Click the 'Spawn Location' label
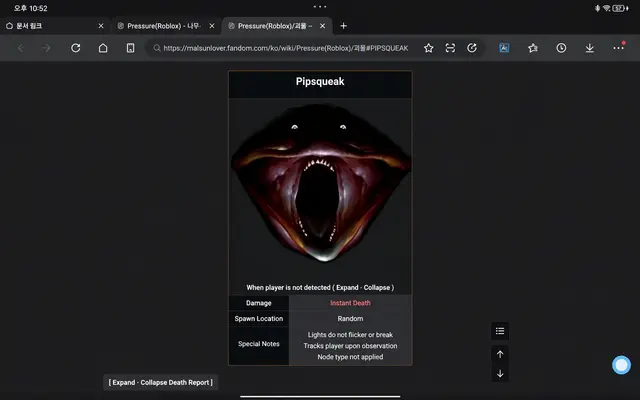Image resolution: width=640 pixels, height=400 pixels. 259,318
